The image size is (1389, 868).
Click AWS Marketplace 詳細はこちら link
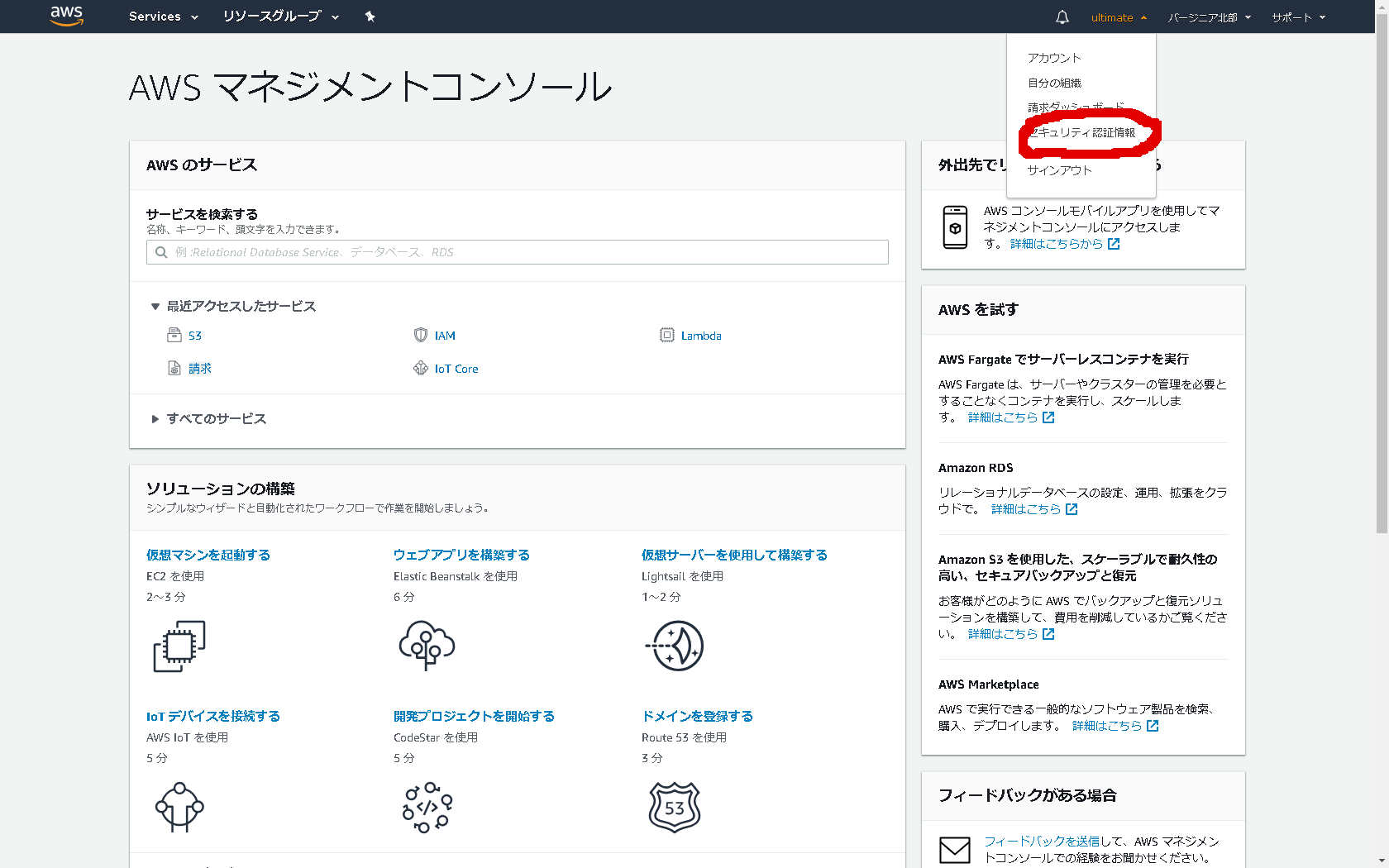1107,726
